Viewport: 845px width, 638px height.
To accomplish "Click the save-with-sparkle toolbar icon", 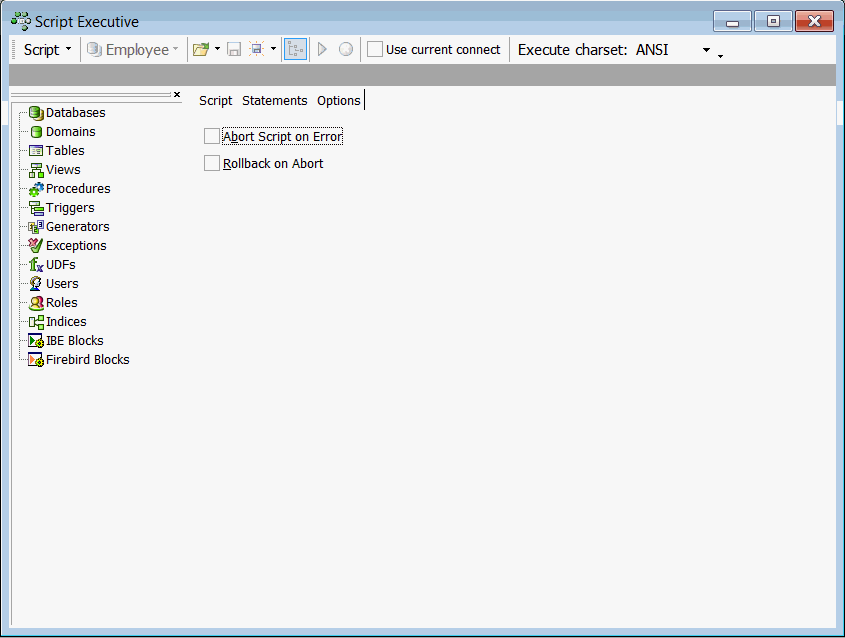I will [x=257, y=49].
